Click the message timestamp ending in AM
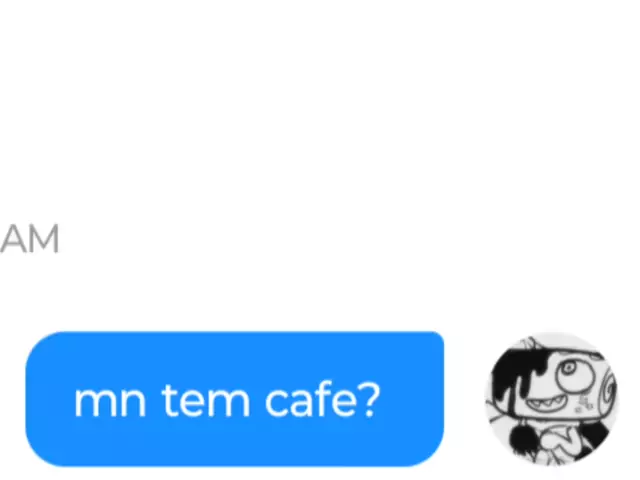The height and width of the screenshot is (480, 640). [29, 239]
